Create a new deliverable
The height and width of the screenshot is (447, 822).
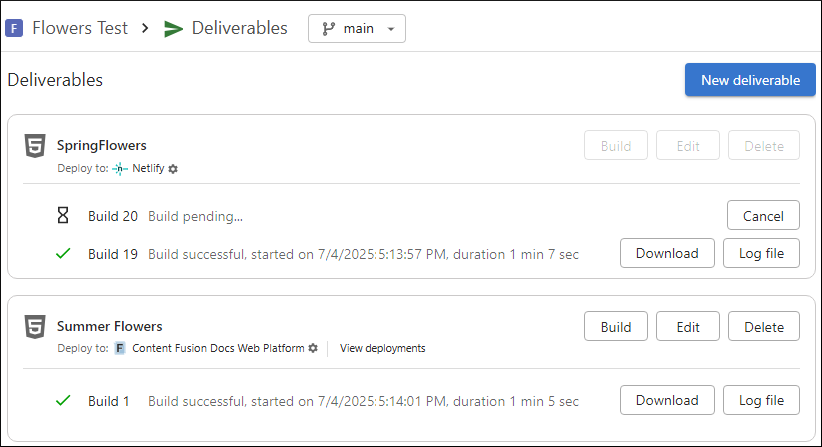pyautogui.click(x=750, y=80)
